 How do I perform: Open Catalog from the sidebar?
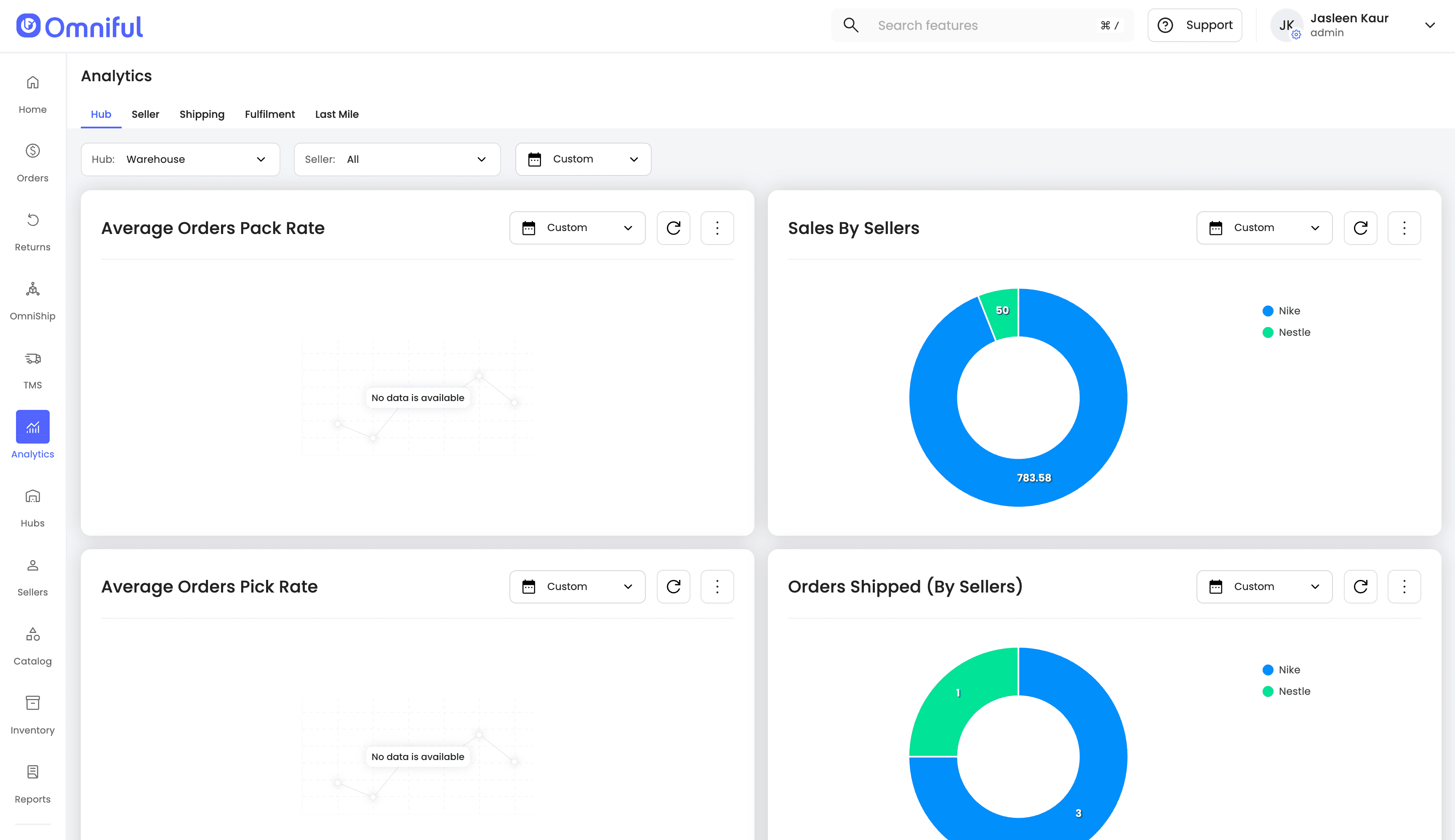[x=32, y=646]
